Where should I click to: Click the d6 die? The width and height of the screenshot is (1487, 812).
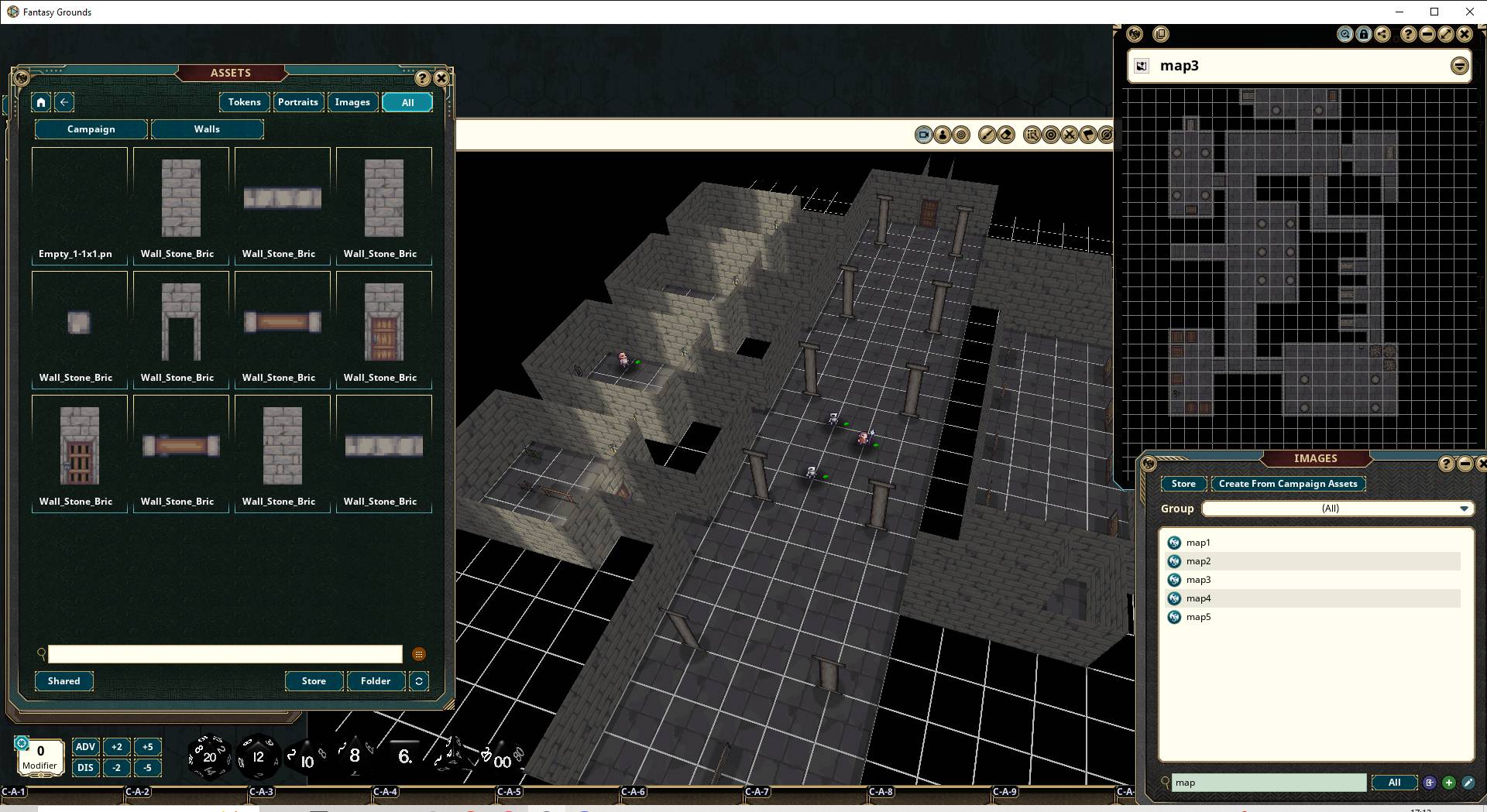(x=404, y=756)
